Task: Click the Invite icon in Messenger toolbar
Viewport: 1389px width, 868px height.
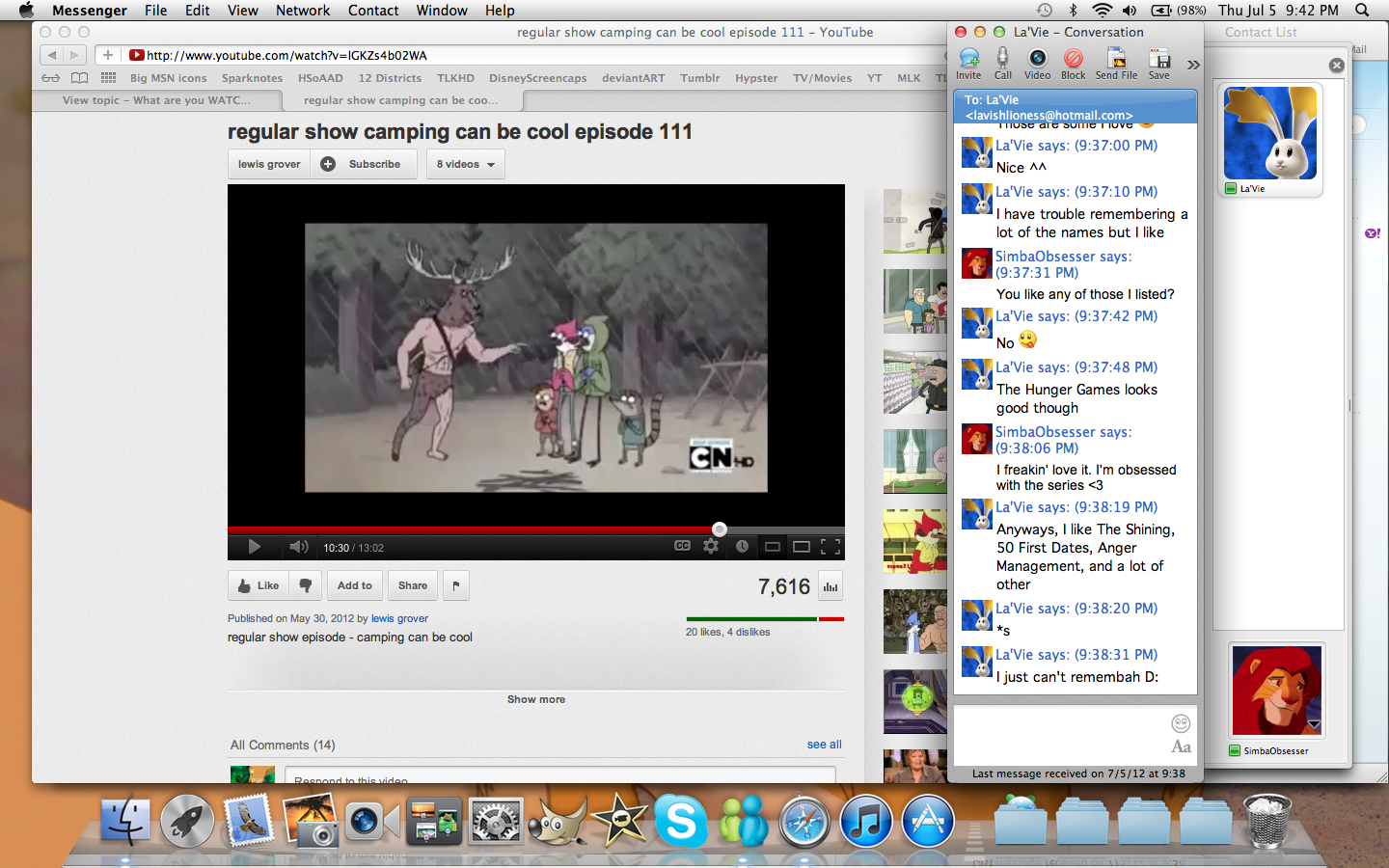Action: [968, 63]
